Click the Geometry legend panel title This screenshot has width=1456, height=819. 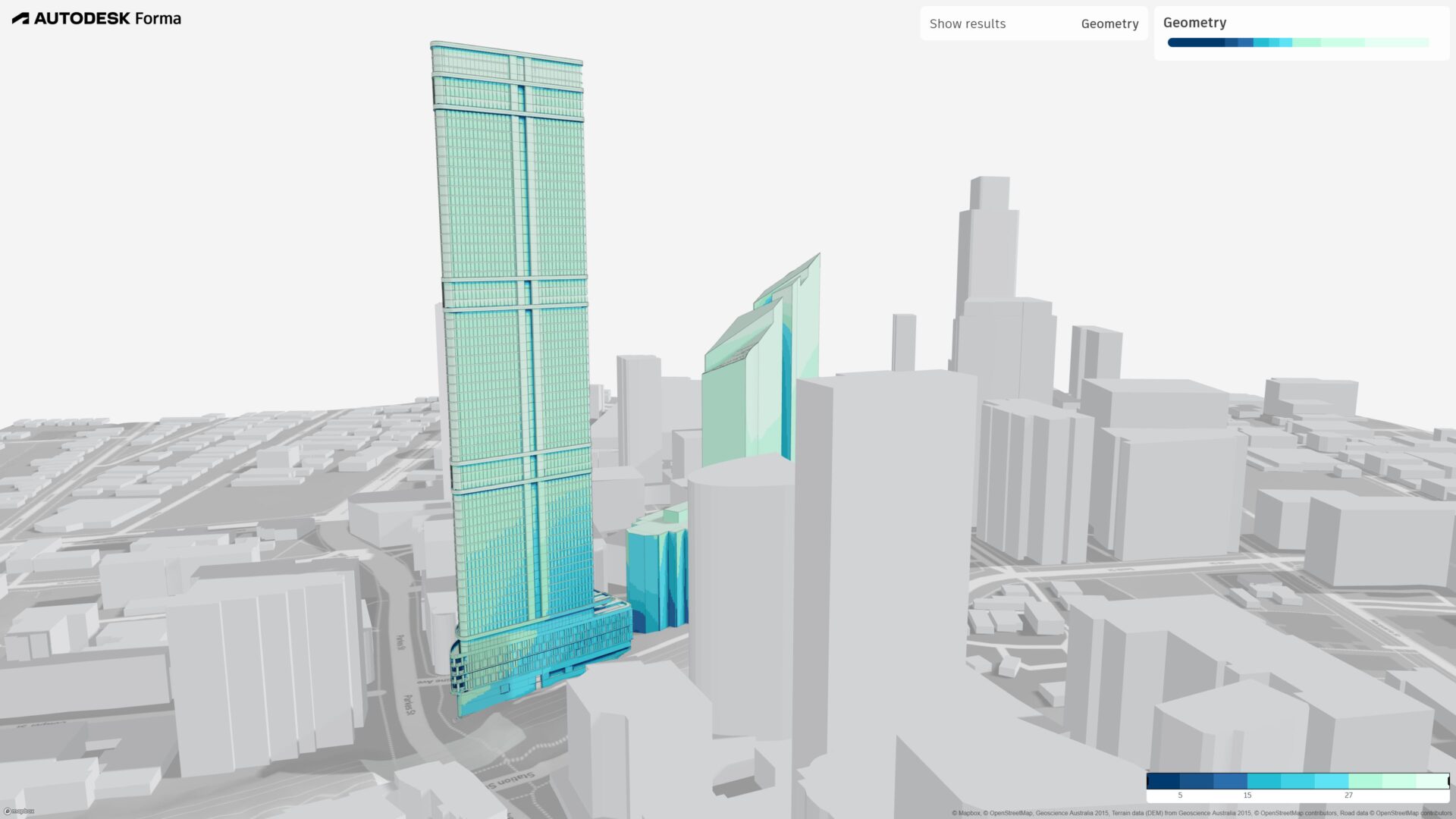(x=1194, y=23)
